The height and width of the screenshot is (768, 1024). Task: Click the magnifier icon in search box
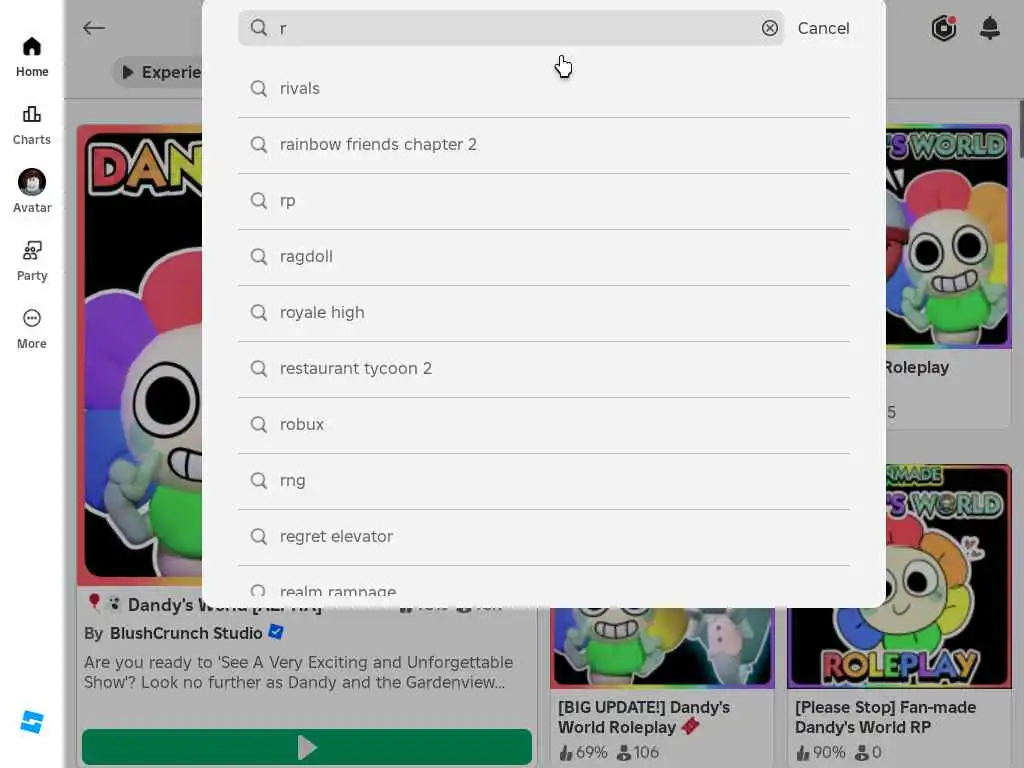(259, 28)
